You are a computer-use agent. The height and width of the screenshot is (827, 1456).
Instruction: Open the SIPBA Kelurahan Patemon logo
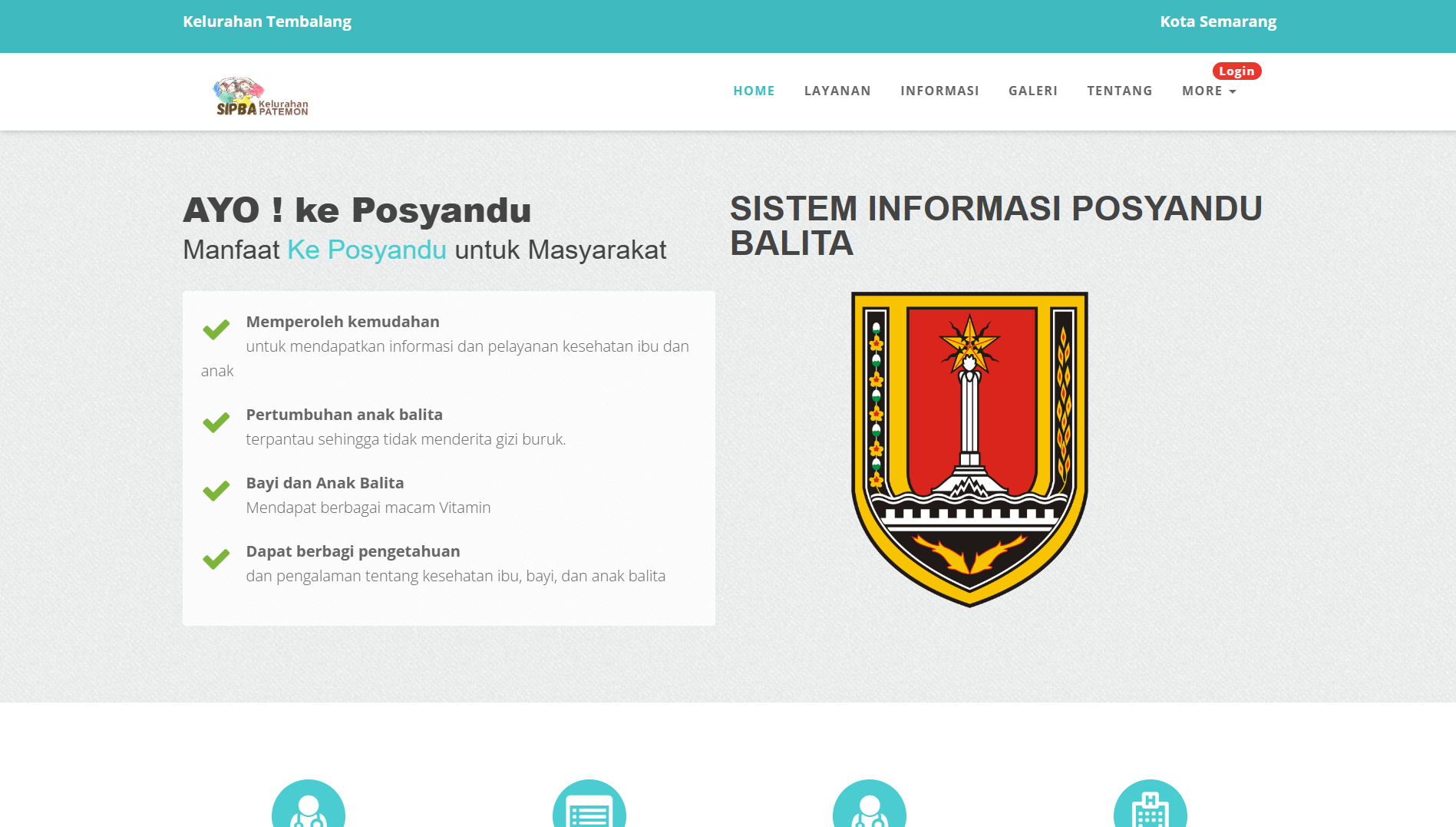tap(260, 97)
